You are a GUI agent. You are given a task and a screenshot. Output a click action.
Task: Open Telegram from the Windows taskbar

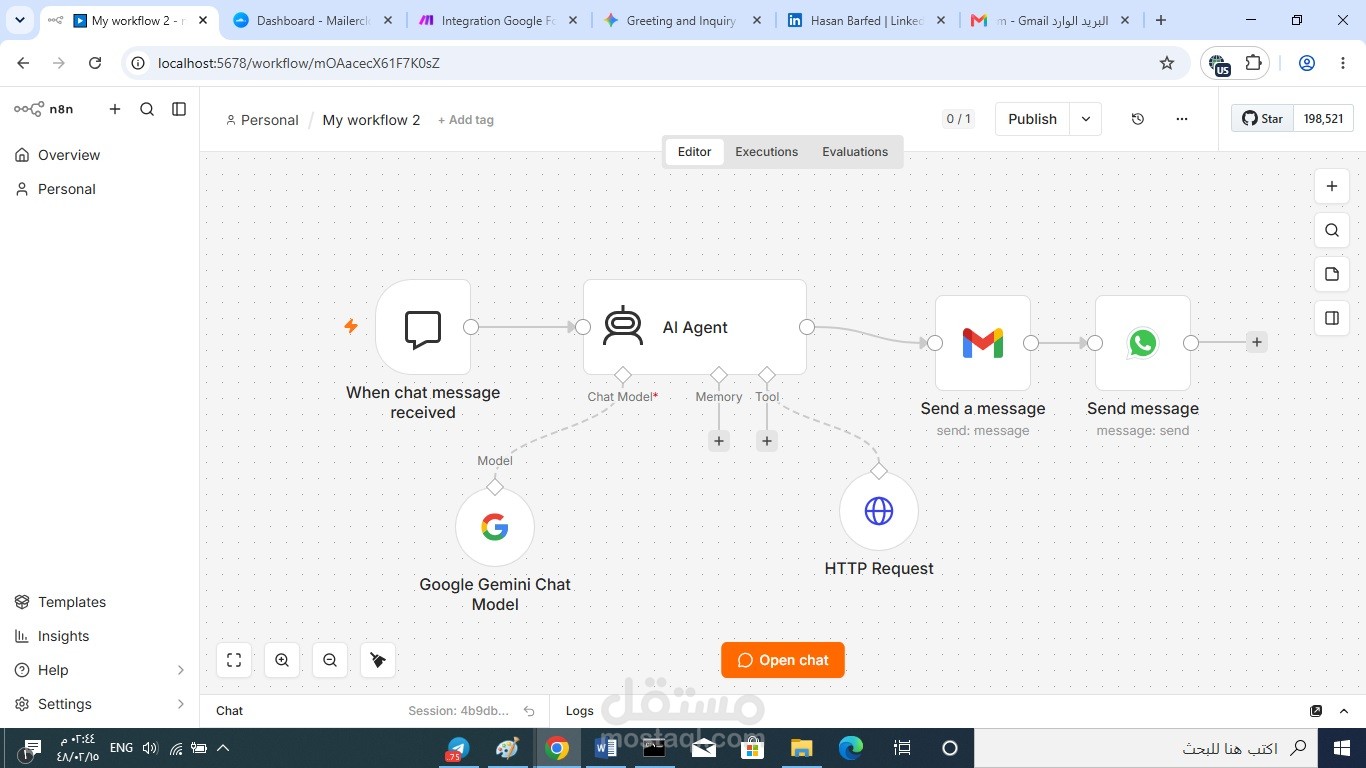[458, 747]
